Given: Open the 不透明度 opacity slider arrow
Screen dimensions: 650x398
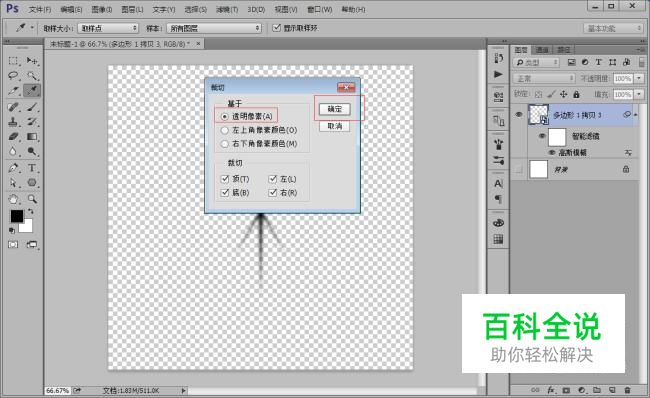Looking at the screenshot, I should click(x=639, y=78).
